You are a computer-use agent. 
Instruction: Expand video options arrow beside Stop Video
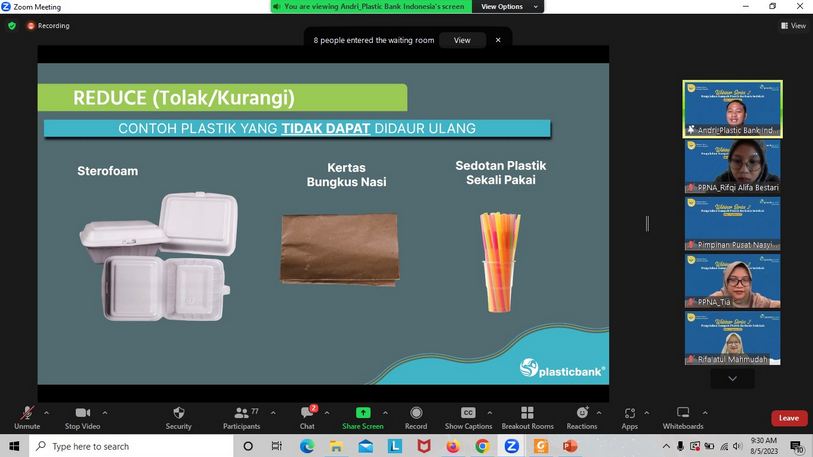(x=105, y=412)
